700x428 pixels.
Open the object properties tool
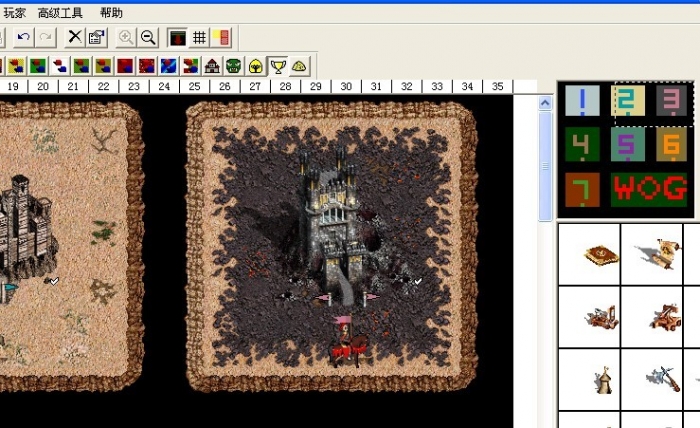(97, 37)
